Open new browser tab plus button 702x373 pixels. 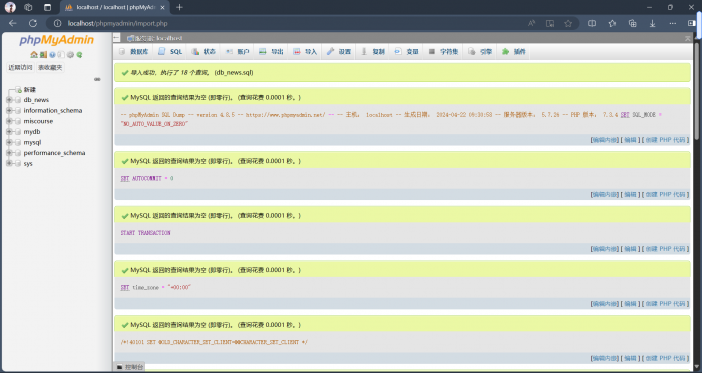coord(180,7)
